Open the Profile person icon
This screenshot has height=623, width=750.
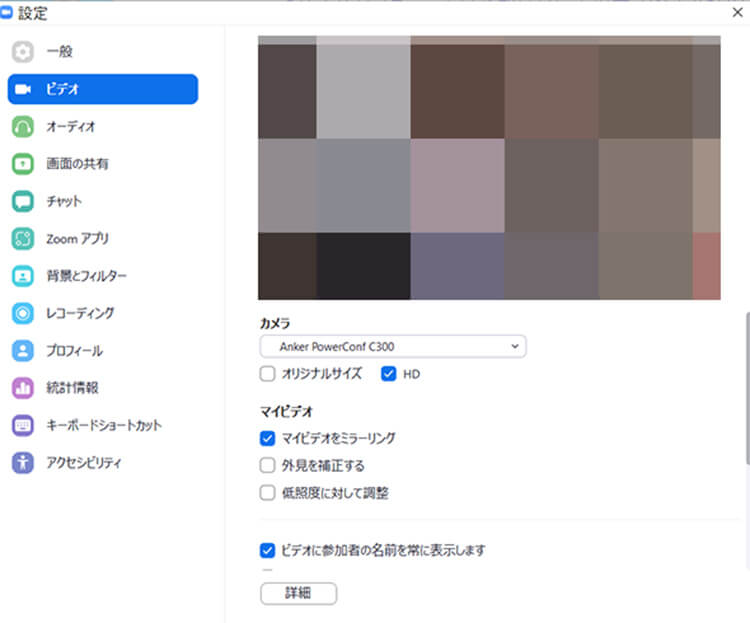[x=23, y=351]
